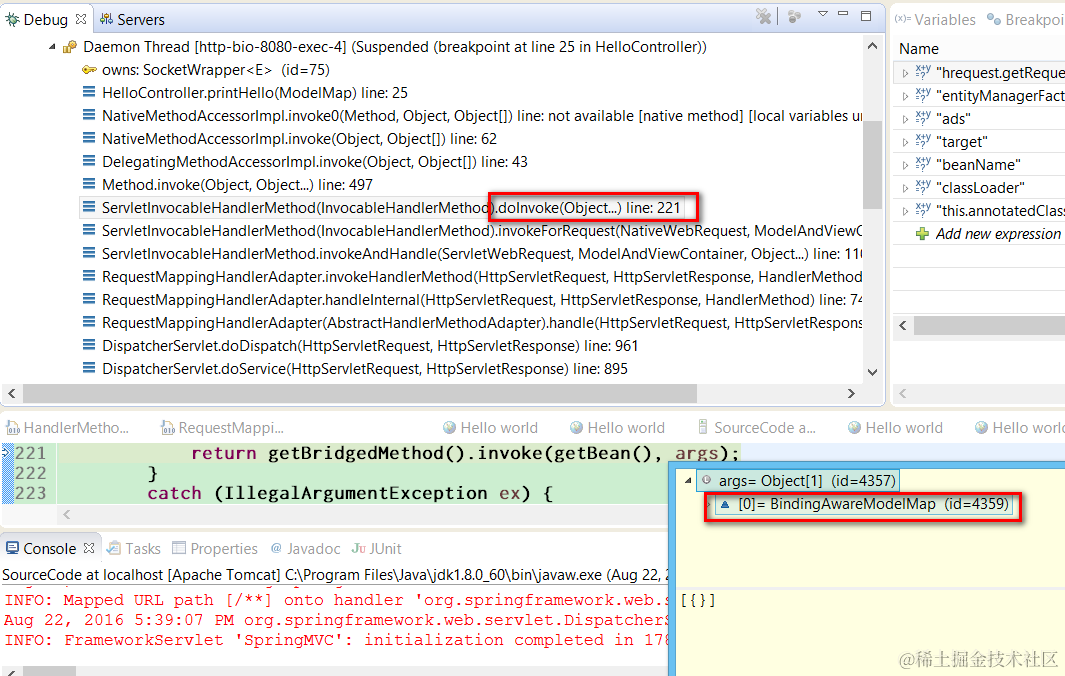Click Remove All Terminated Launches icon
The height and width of the screenshot is (676, 1065).
click(x=763, y=16)
